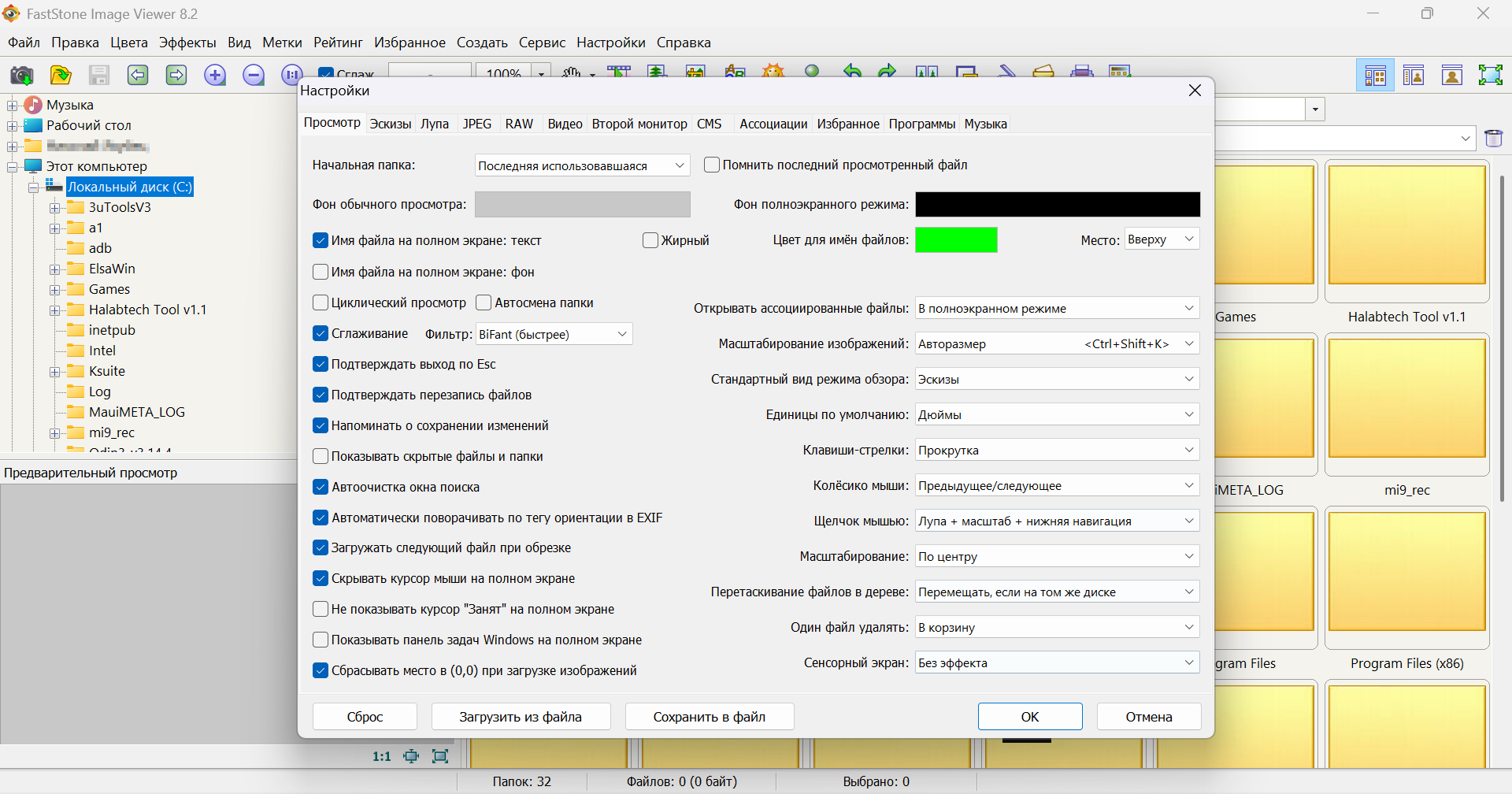Open the Сервис menu in menu bar

pyautogui.click(x=542, y=43)
